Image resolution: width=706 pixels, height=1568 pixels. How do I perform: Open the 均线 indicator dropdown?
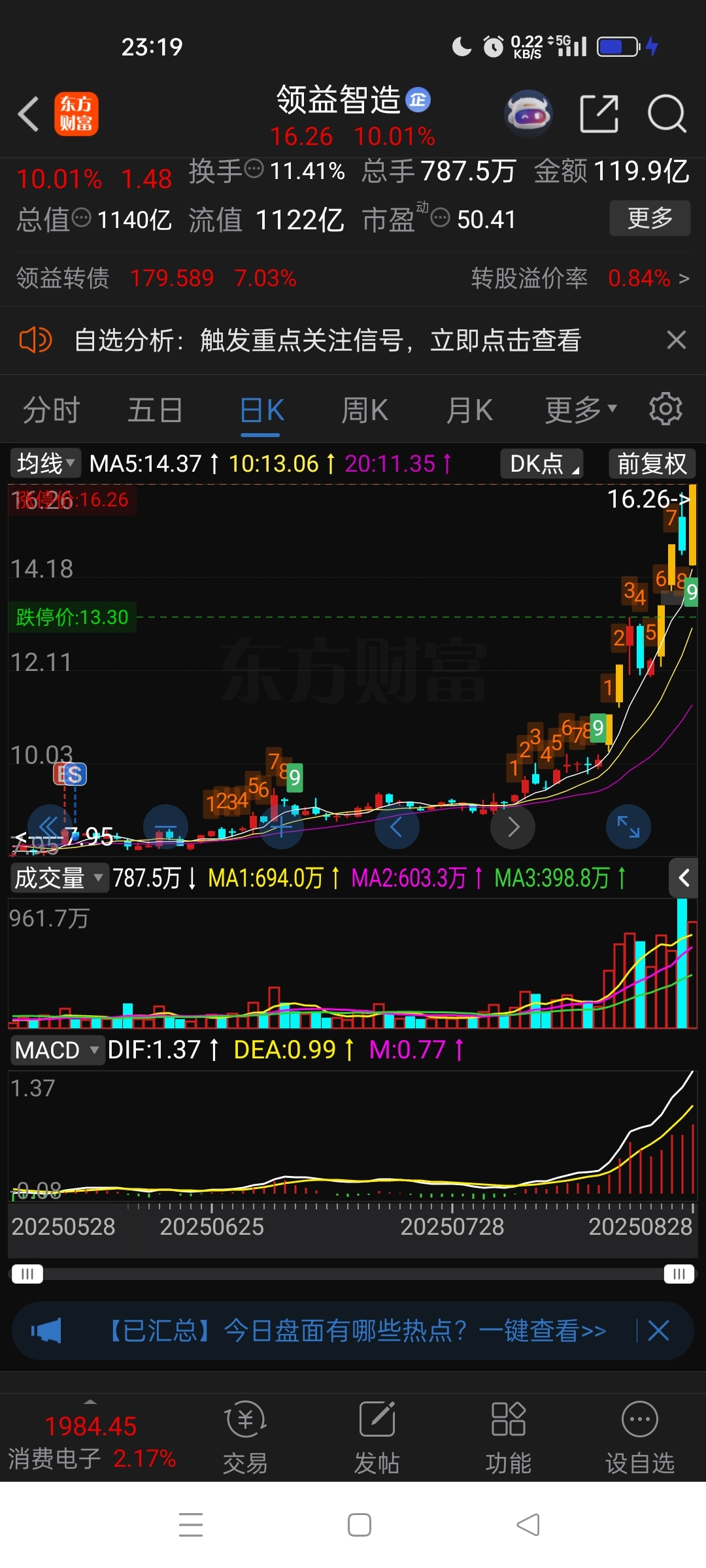click(46, 463)
